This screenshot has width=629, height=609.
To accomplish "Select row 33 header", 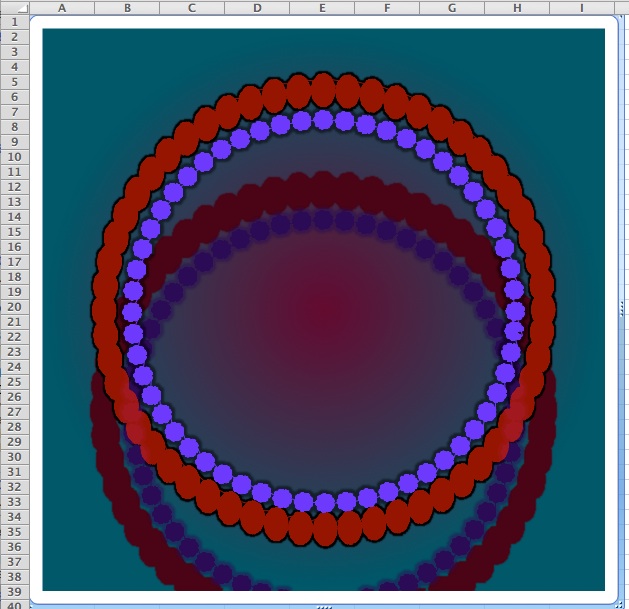I will tap(14, 502).
